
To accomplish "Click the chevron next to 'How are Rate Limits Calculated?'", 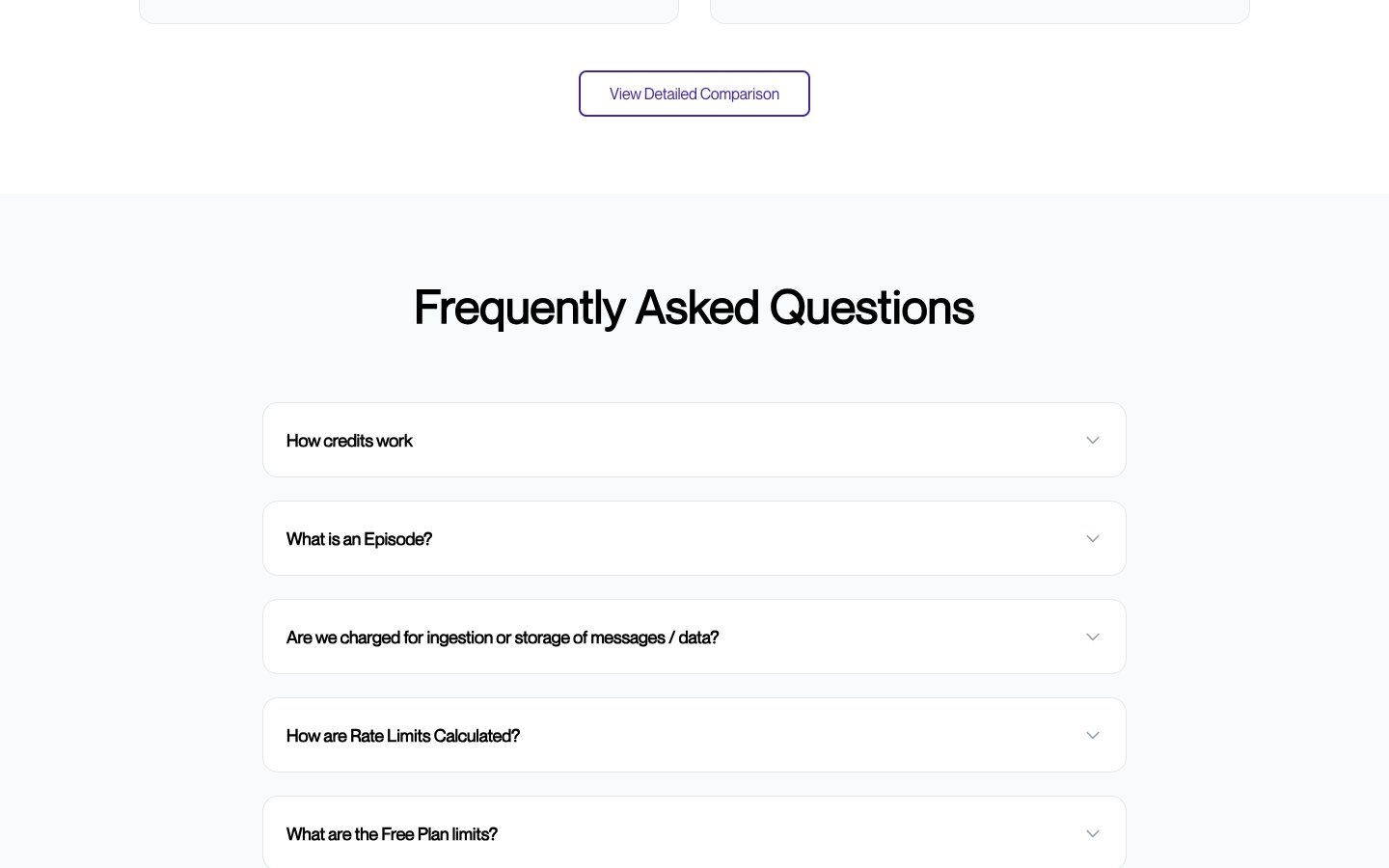I will tap(1093, 736).
